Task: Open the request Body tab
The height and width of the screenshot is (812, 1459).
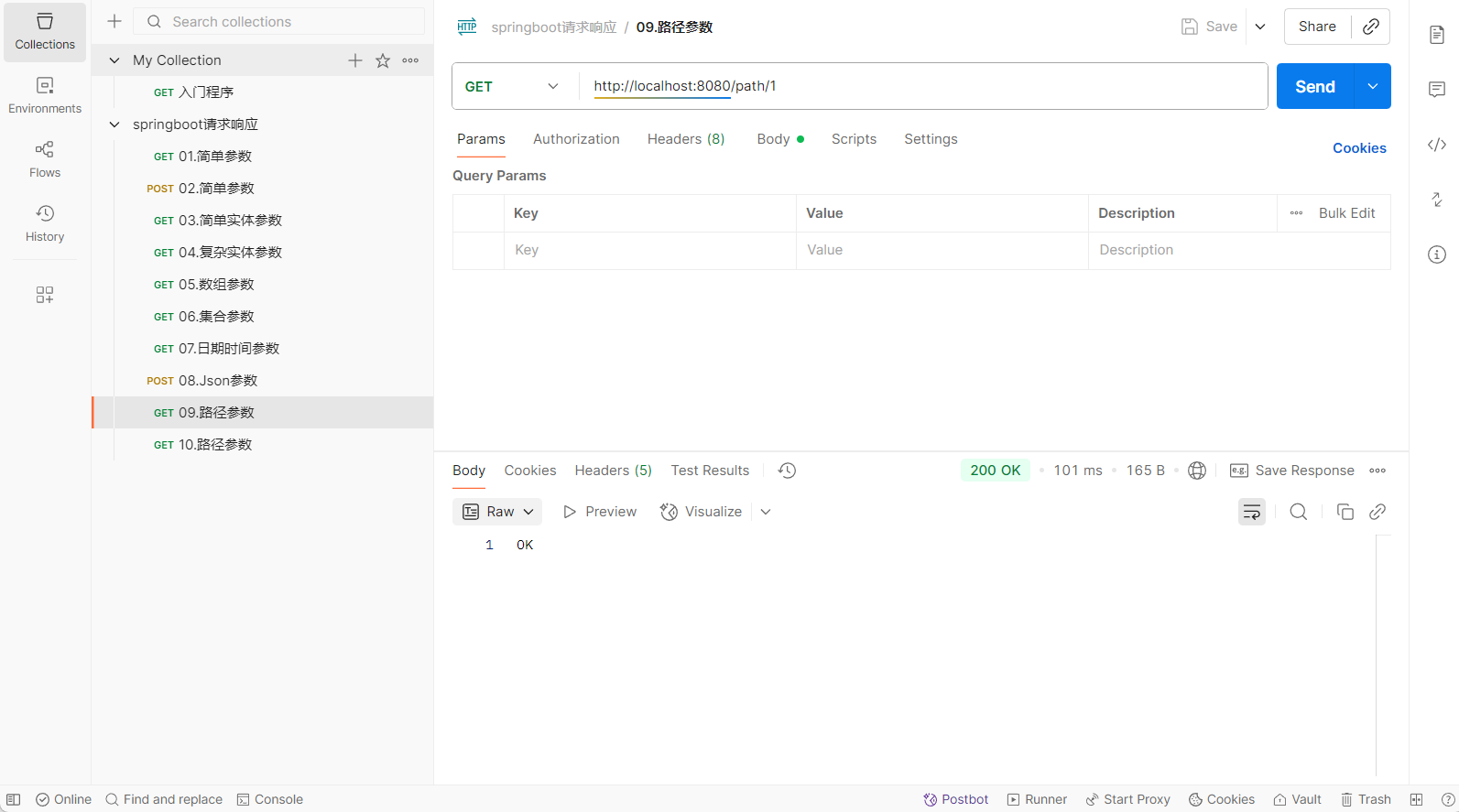Action: [780, 139]
